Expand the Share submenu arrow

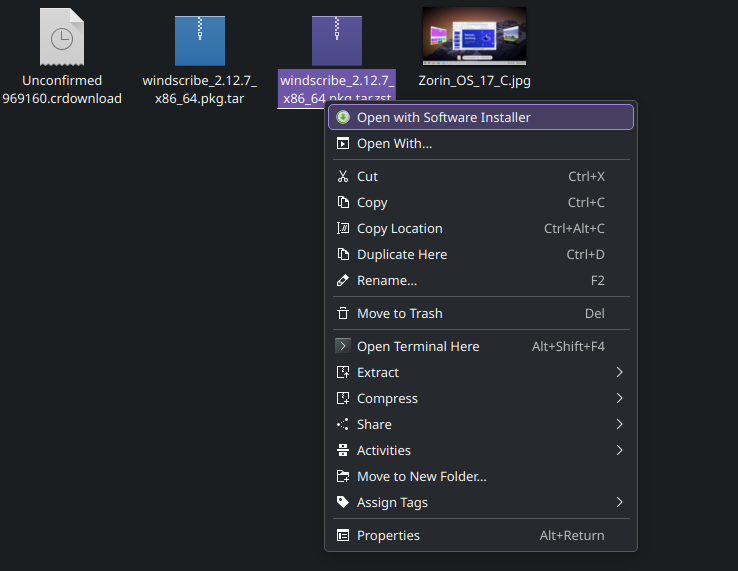[619, 424]
